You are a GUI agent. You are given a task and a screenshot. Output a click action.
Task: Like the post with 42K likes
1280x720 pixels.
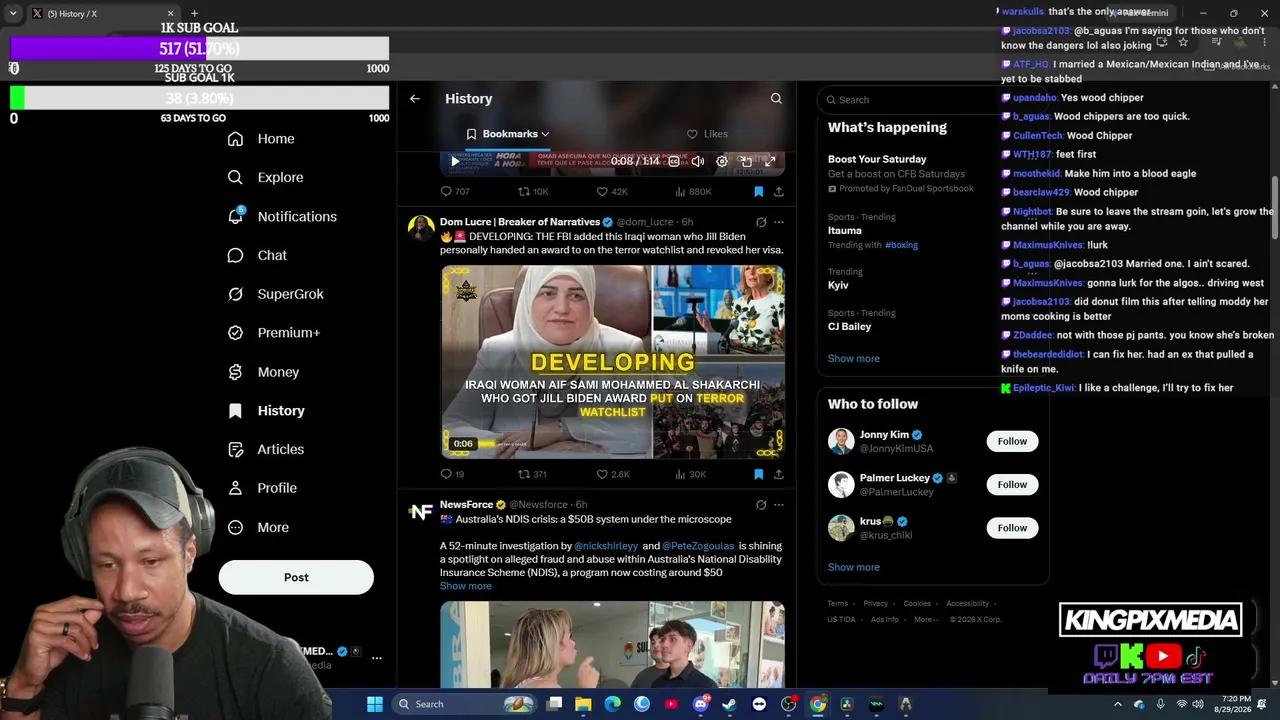612,191
